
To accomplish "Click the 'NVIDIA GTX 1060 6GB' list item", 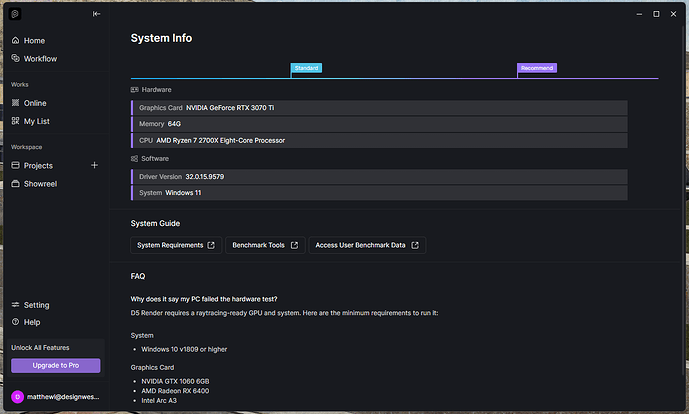I will pos(175,381).
